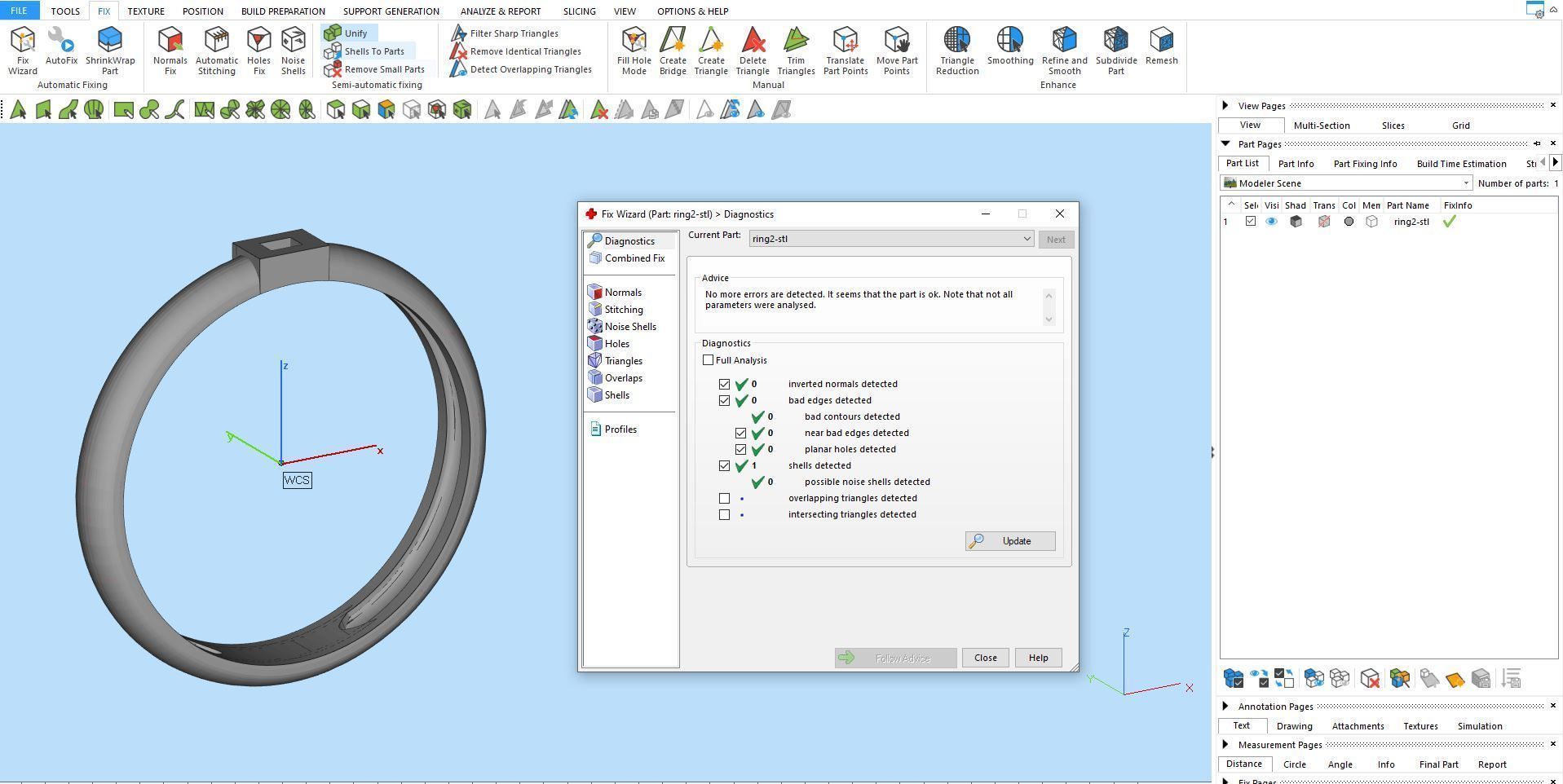Expand the View Pages panel
This screenshot has width=1563, height=784.
tap(1225, 105)
